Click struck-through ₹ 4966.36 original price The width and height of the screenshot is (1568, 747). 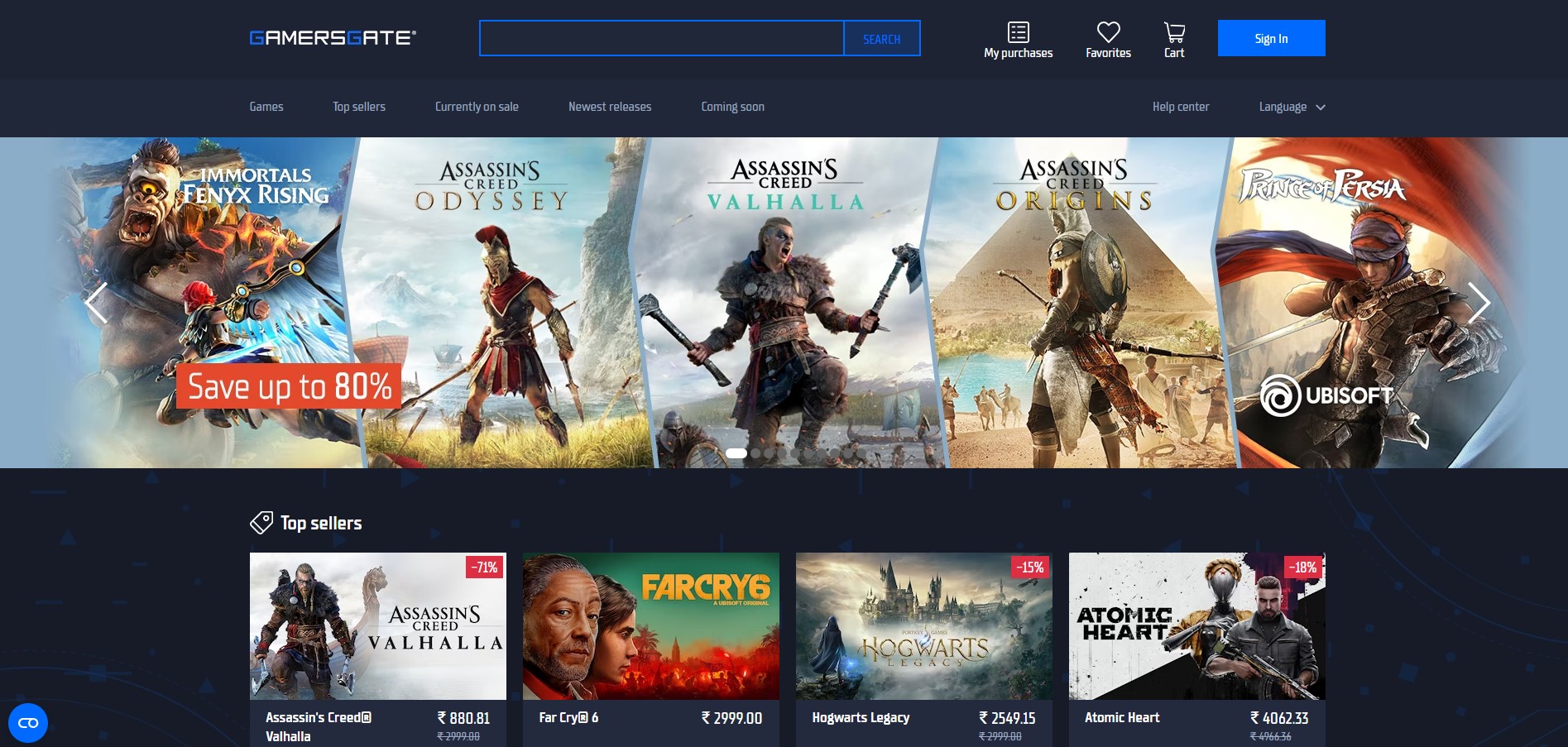[x=1270, y=736]
